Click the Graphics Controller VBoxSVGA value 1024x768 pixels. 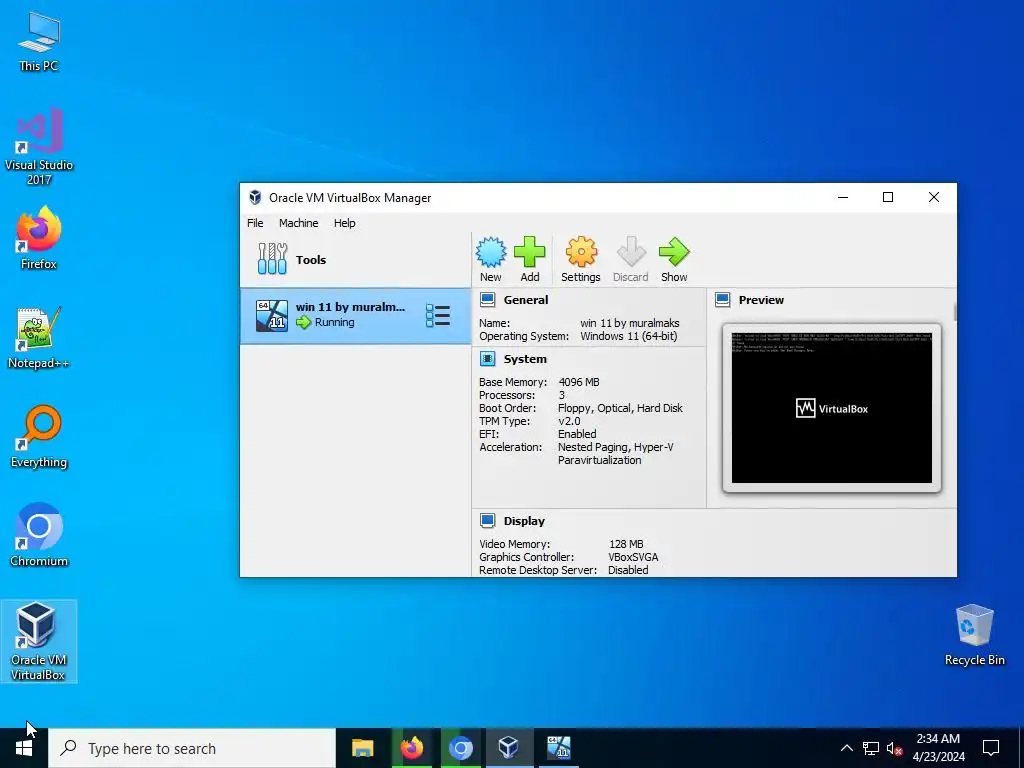(633, 557)
